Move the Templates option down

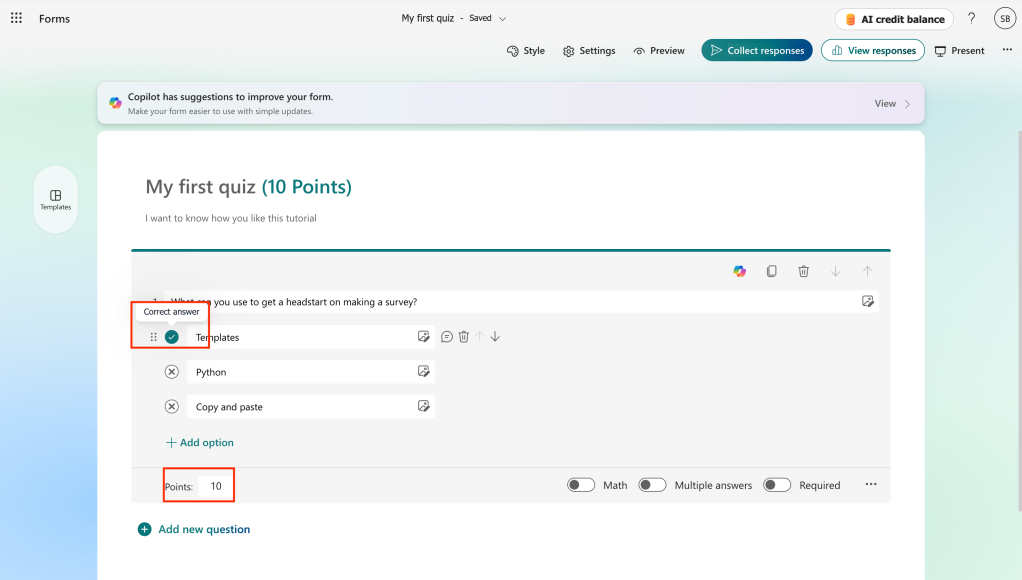[494, 336]
